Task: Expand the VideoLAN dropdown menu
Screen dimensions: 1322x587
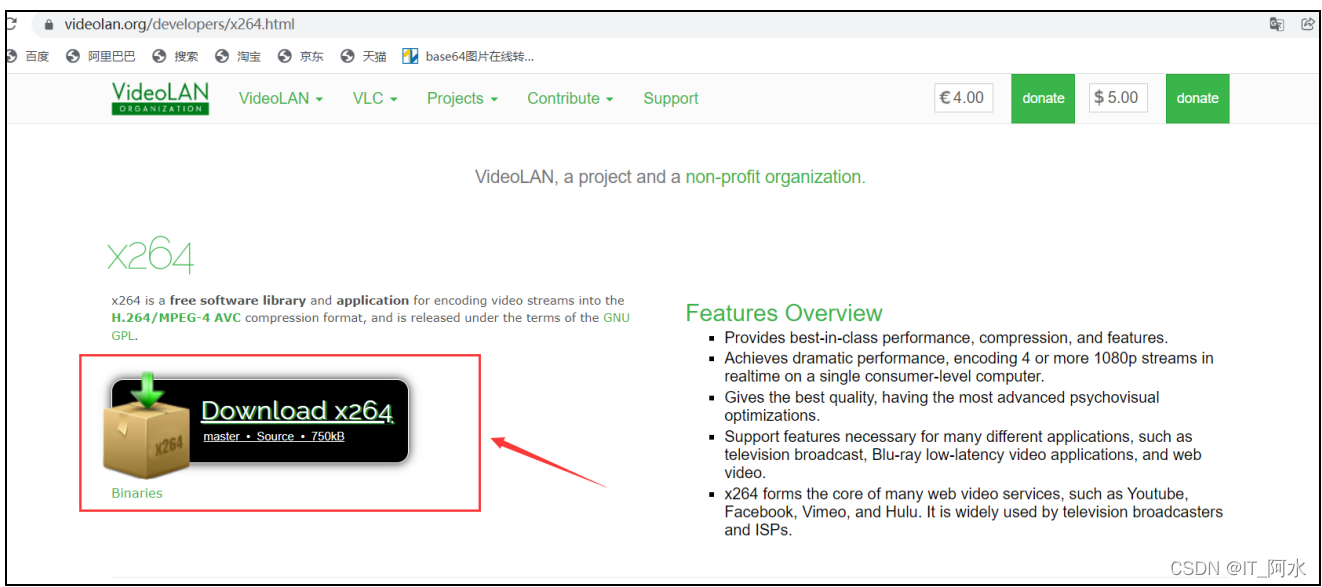Action: point(281,98)
